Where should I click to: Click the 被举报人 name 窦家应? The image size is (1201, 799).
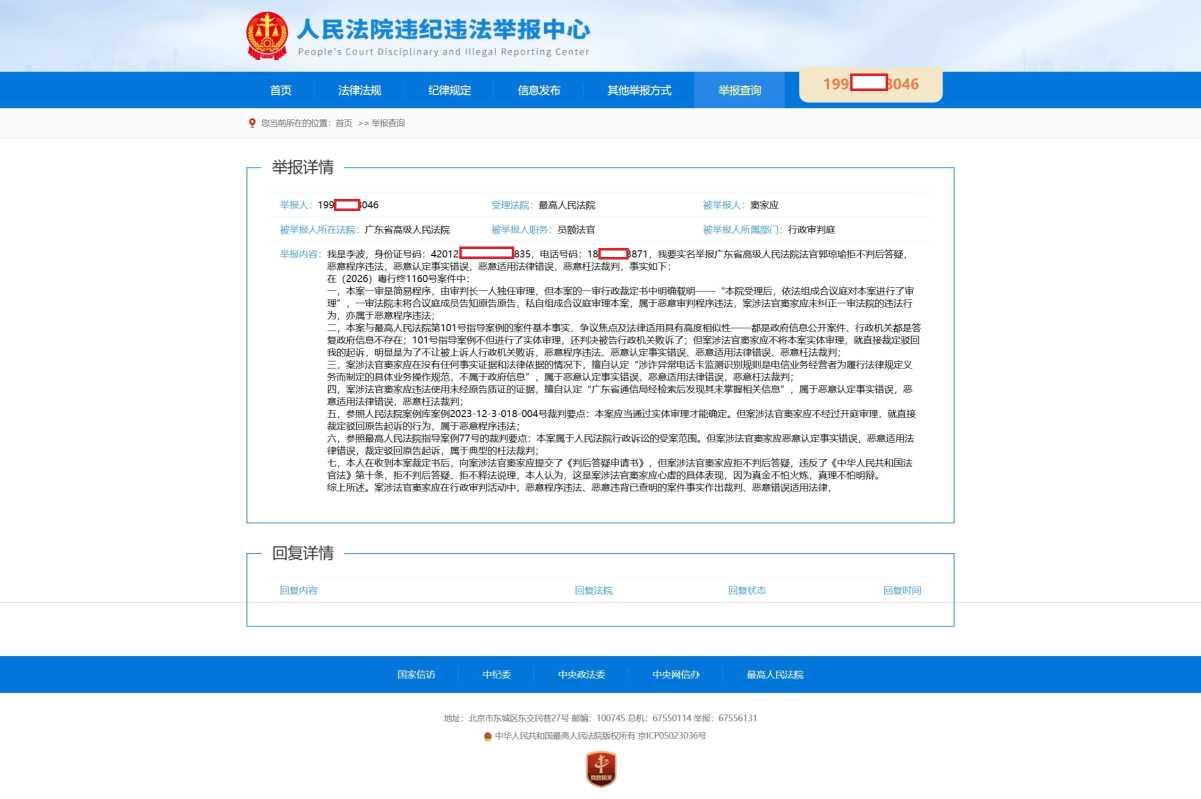[x=764, y=205]
